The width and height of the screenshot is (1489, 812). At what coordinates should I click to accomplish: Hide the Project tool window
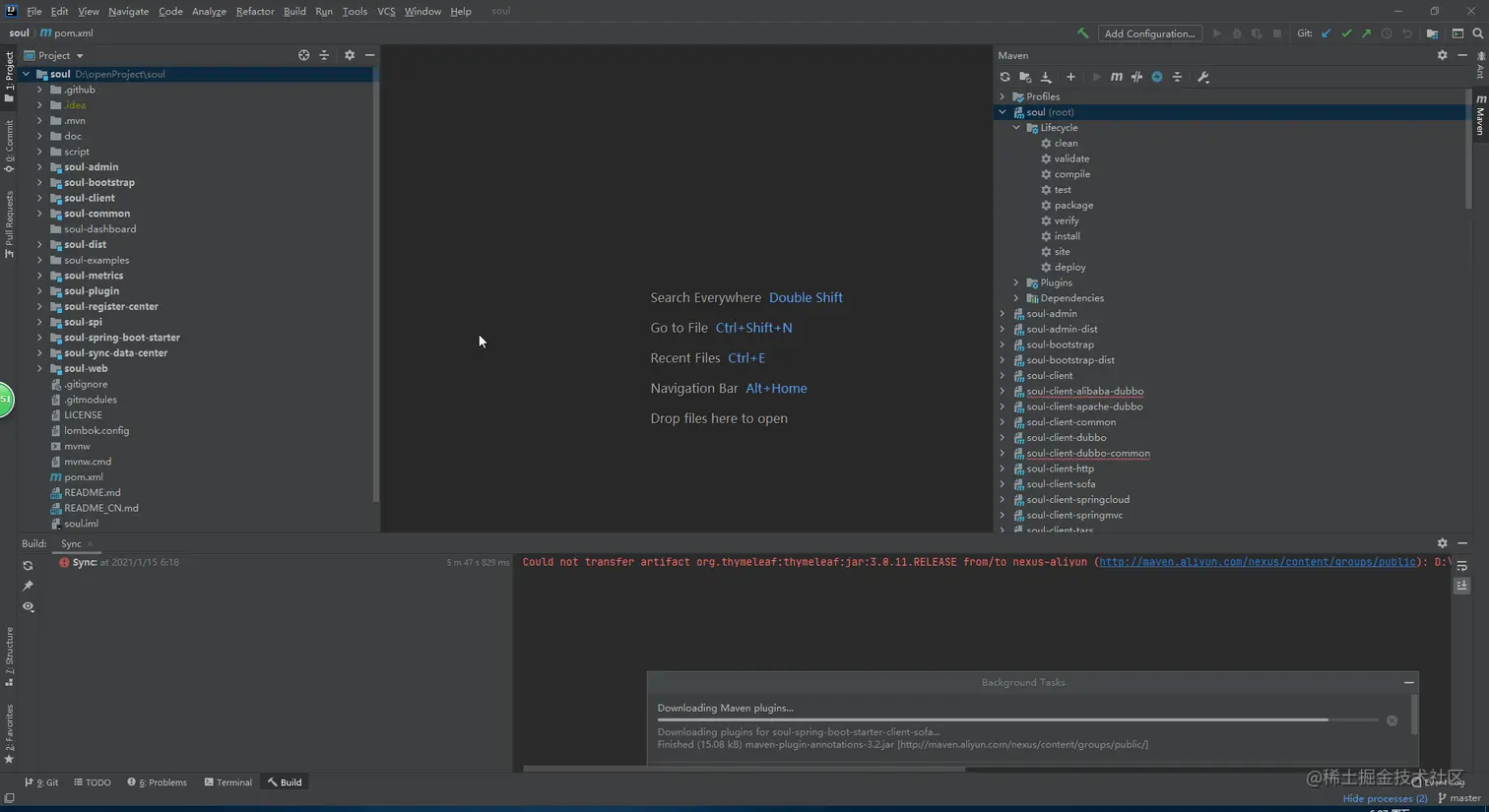369,55
